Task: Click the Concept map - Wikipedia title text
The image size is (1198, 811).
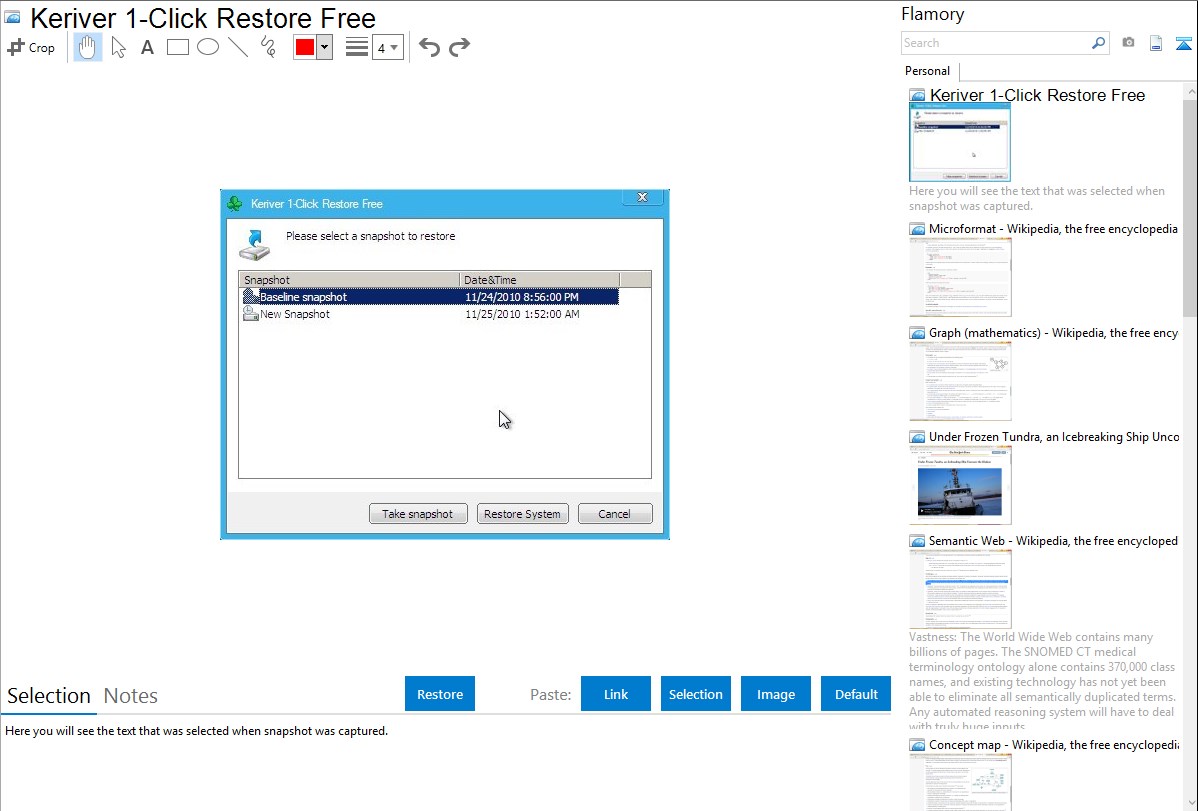Action: tap(1053, 744)
